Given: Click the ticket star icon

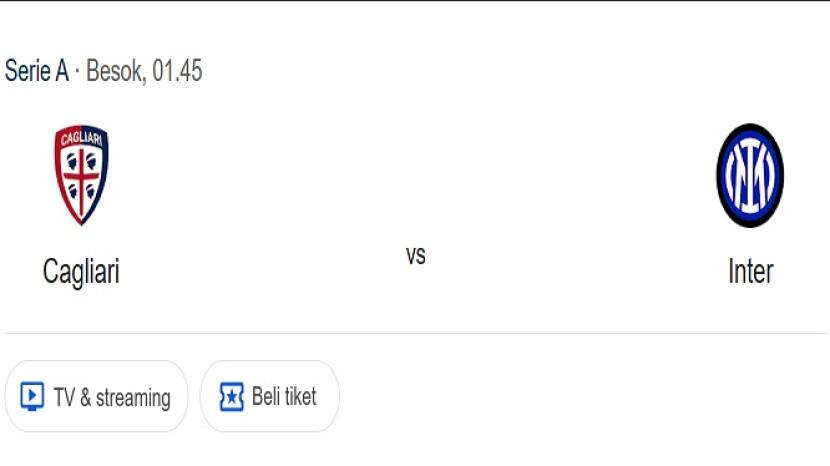Looking at the screenshot, I should coord(231,397).
